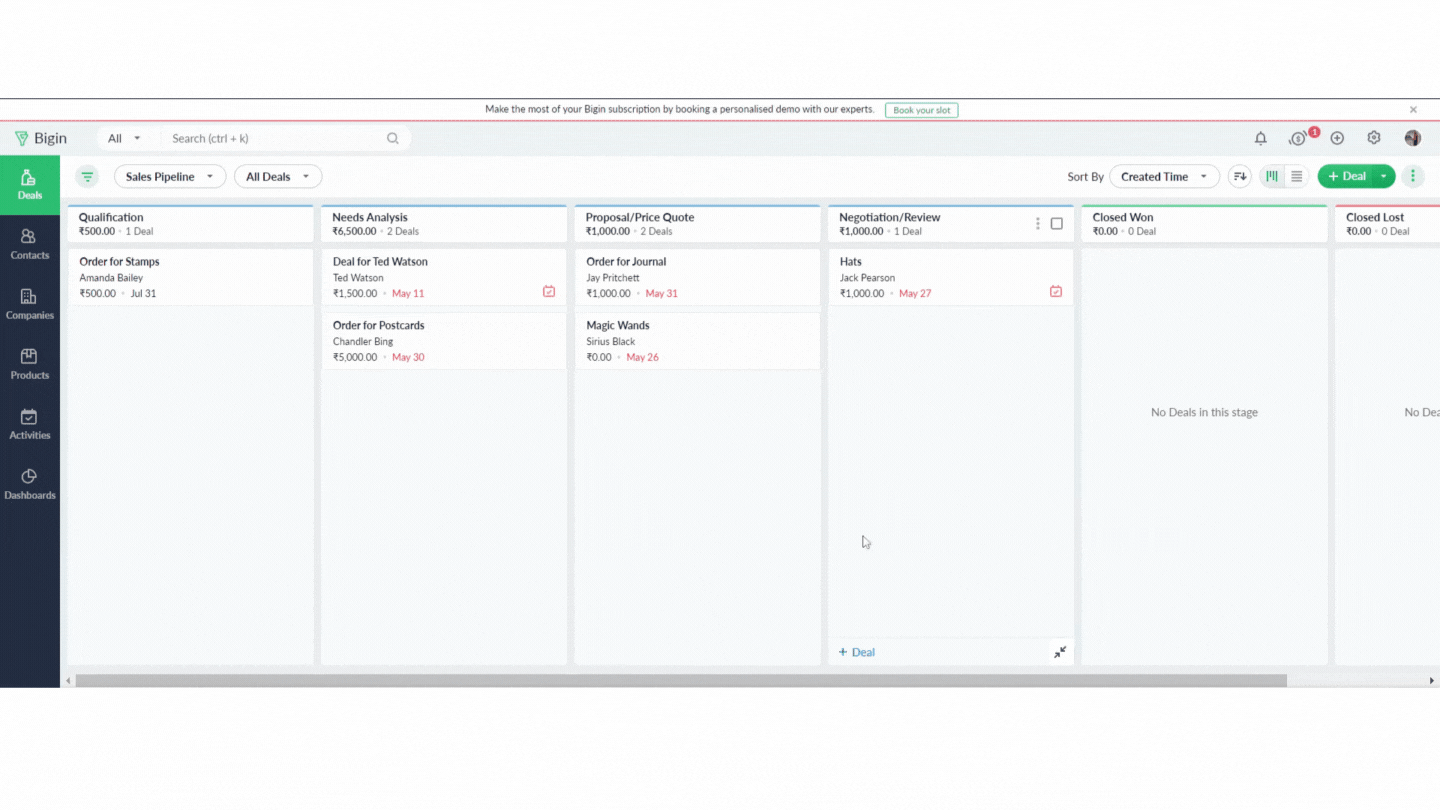Click the Book your slot button
The height and width of the screenshot is (810, 1440).
pos(921,110)
